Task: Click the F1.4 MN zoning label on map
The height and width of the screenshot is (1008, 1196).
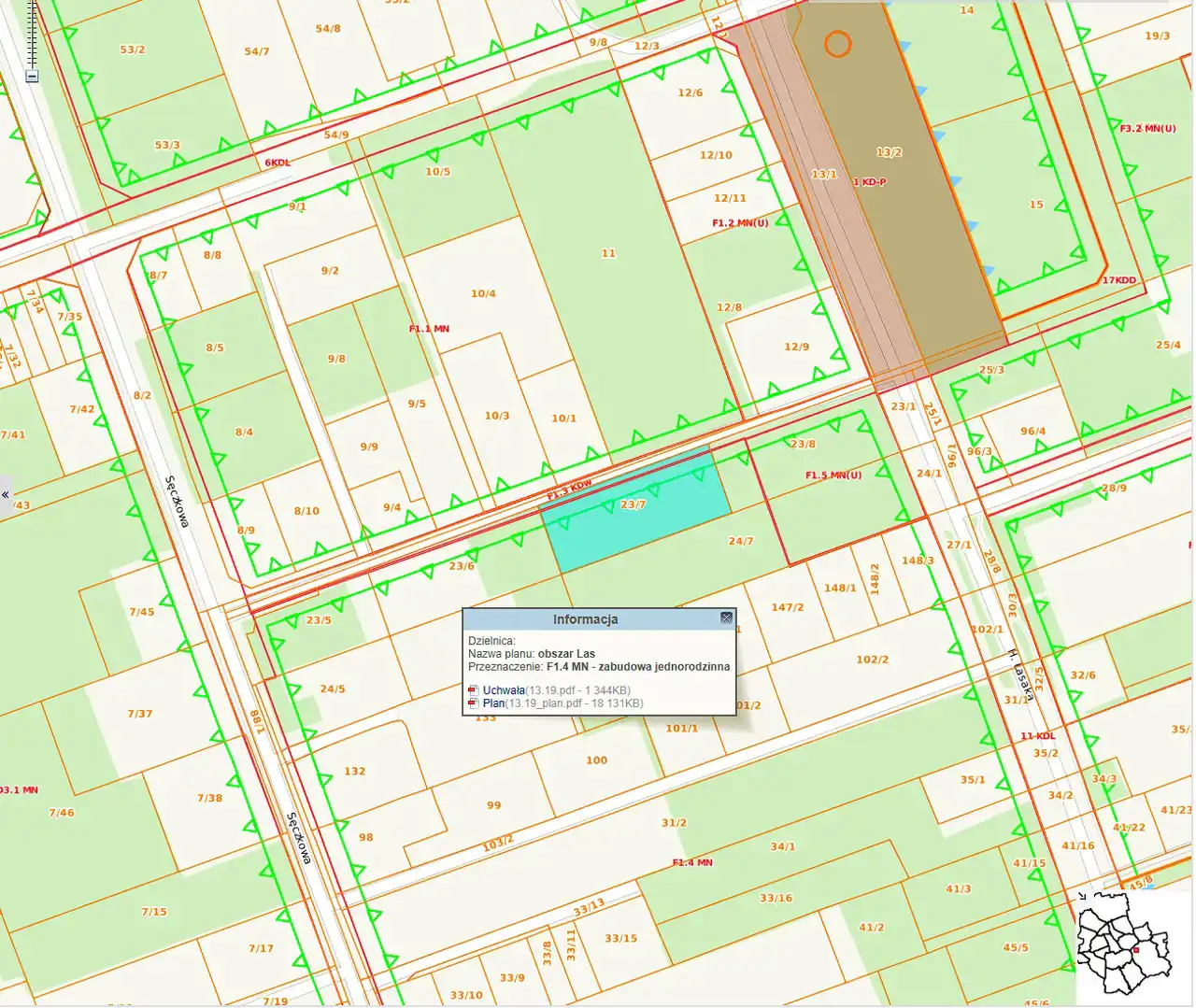Action: tap(692, 862)
